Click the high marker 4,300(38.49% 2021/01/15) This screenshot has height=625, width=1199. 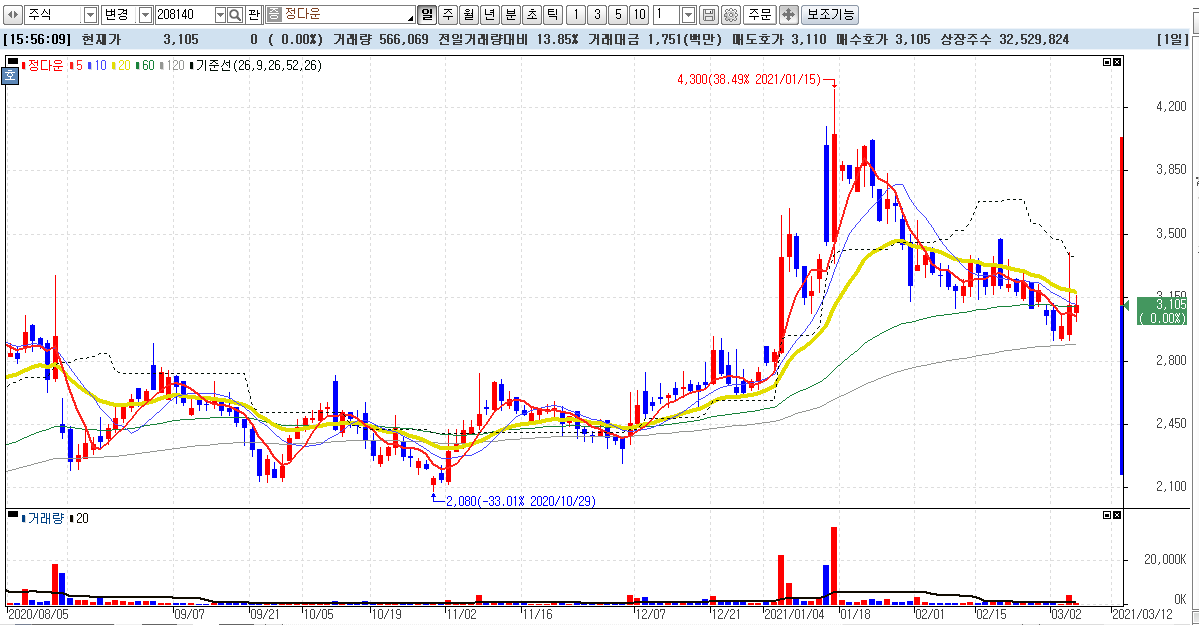click(749, 80)
